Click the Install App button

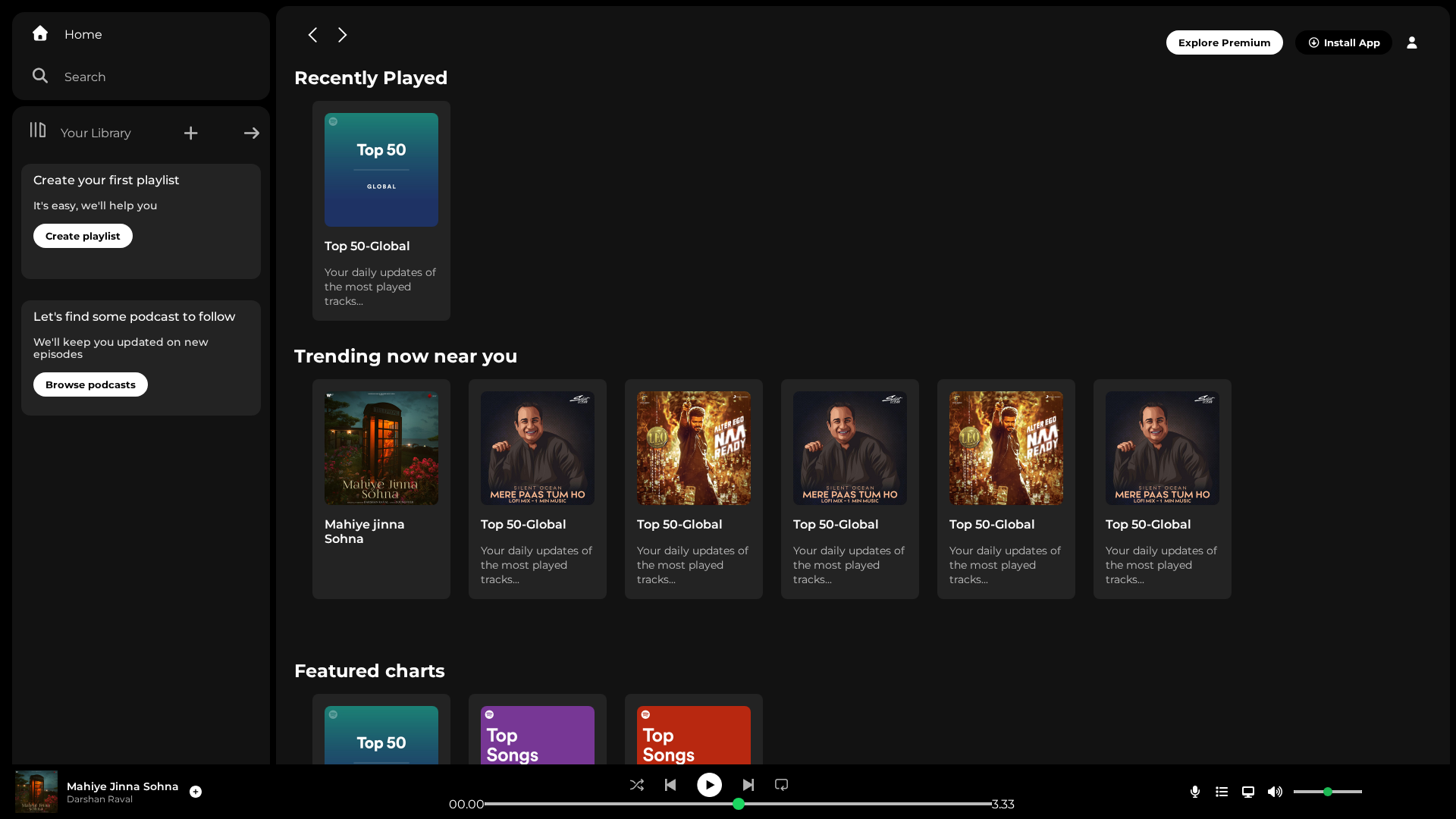pos(1343,42)
